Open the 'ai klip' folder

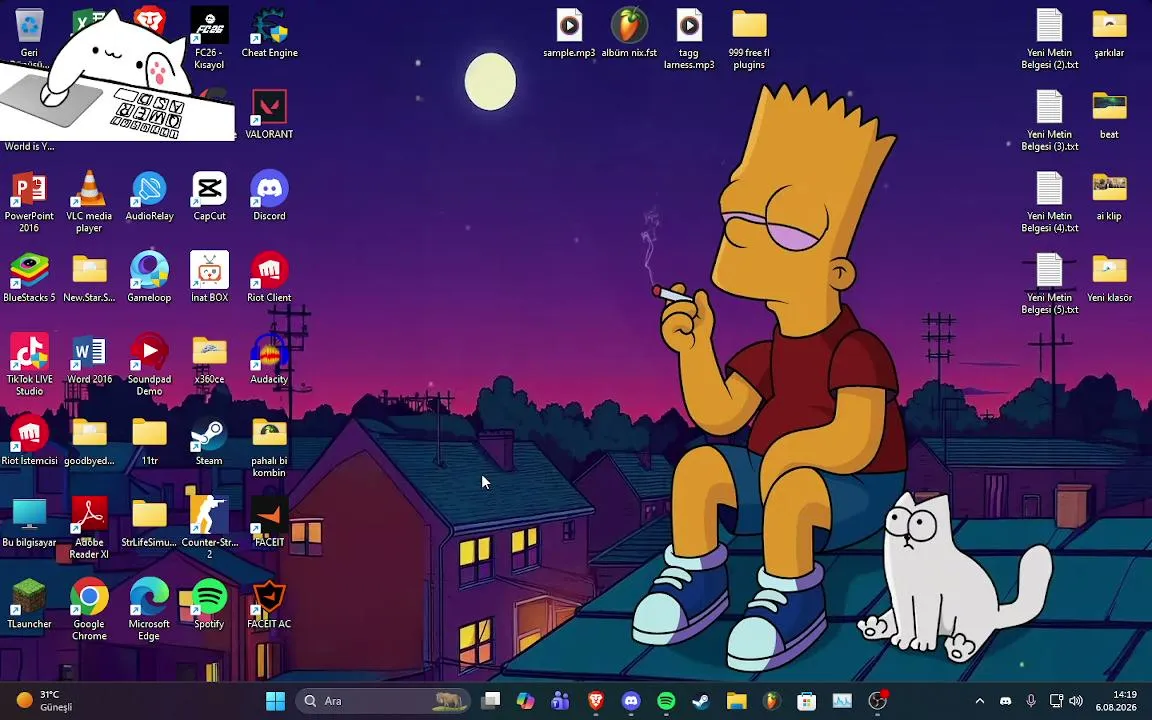1109,196
